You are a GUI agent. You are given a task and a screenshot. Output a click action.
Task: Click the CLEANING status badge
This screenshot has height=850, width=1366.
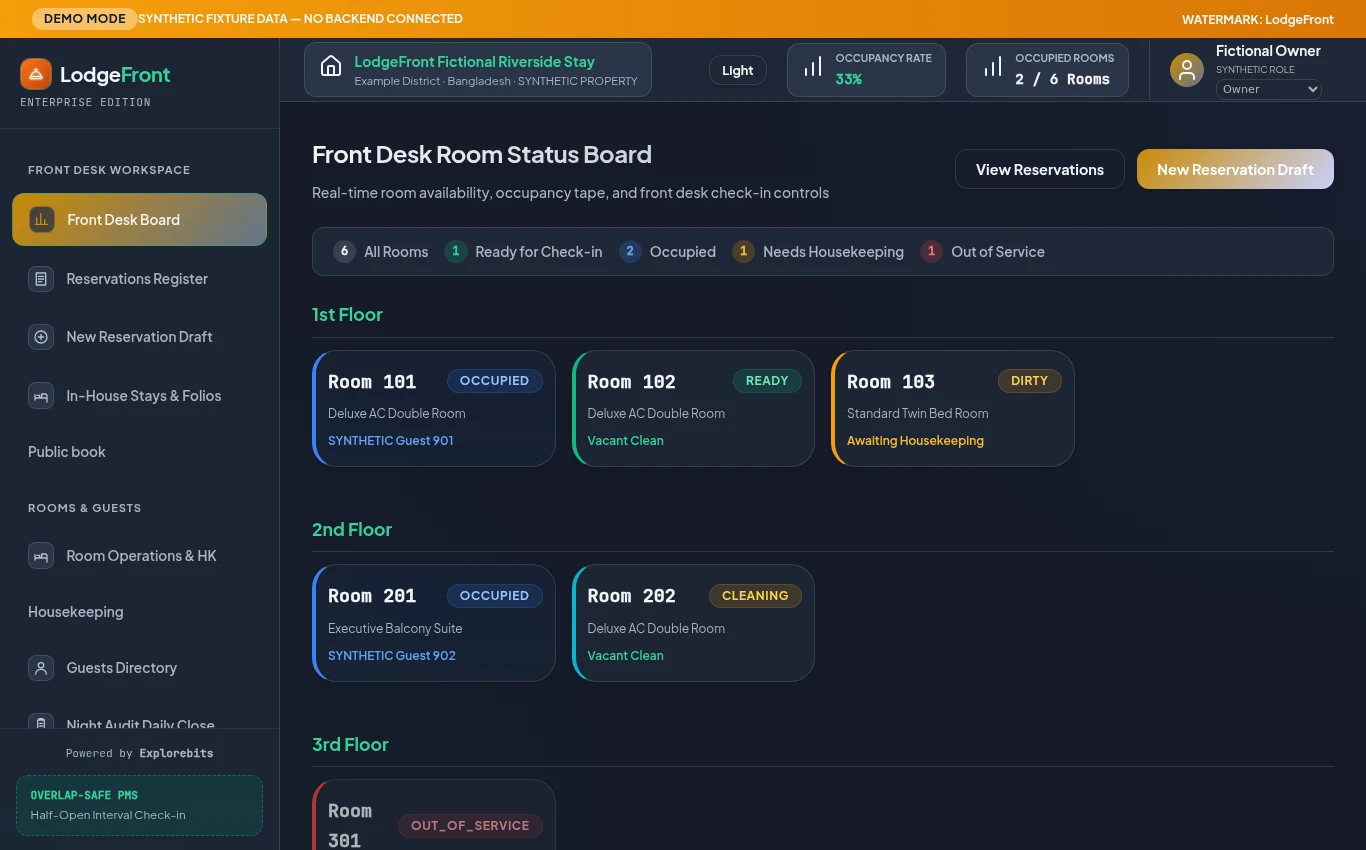point(755,596)
